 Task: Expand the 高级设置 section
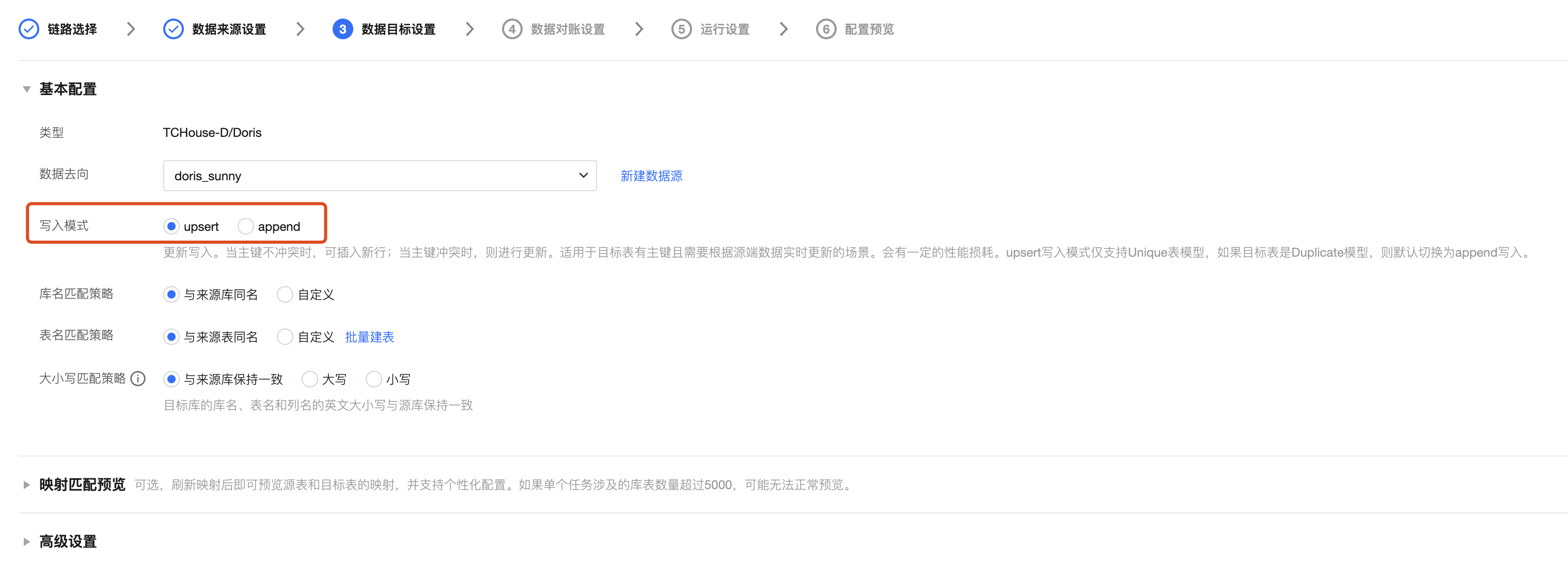point(27,541)
